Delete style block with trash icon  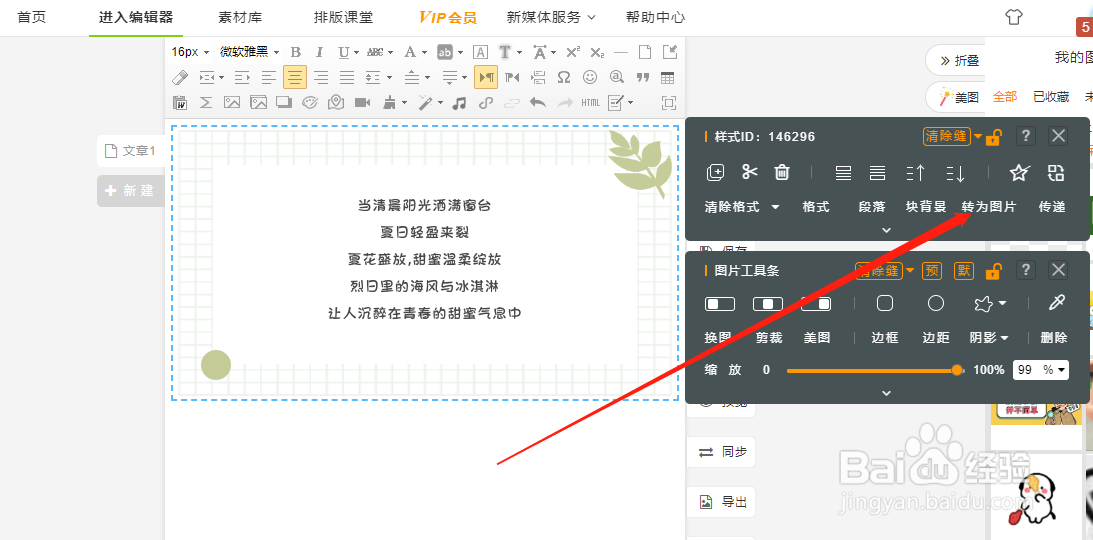click(783, 172)
